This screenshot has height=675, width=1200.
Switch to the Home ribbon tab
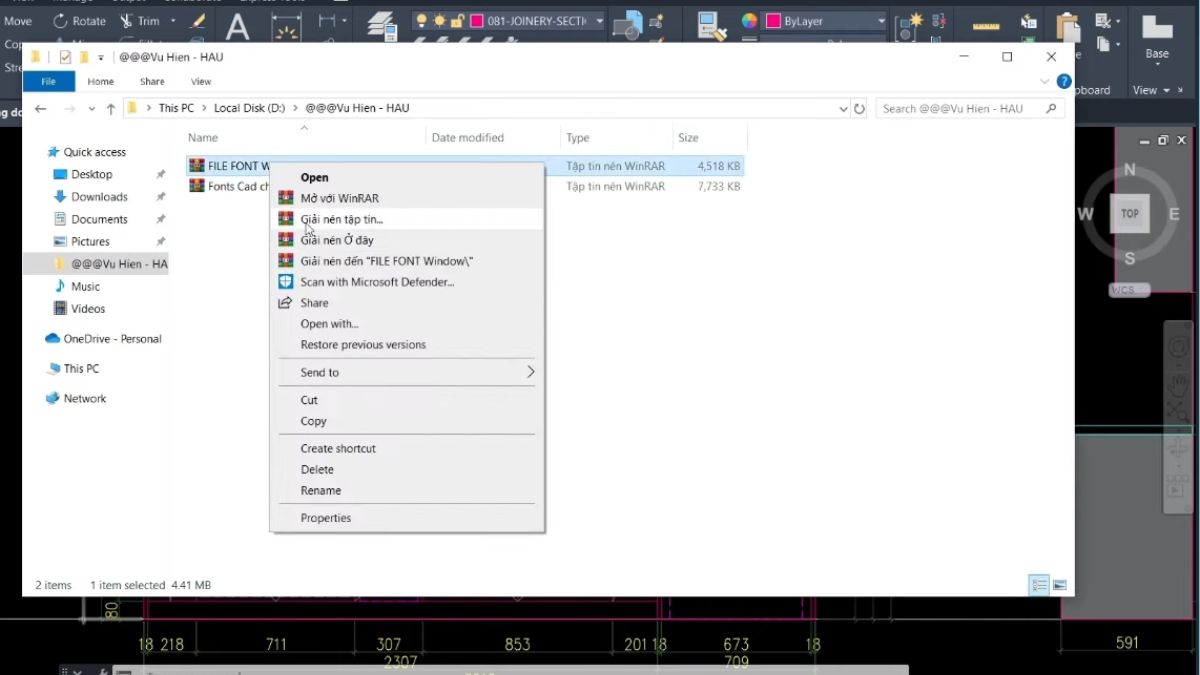pos(100,82)
